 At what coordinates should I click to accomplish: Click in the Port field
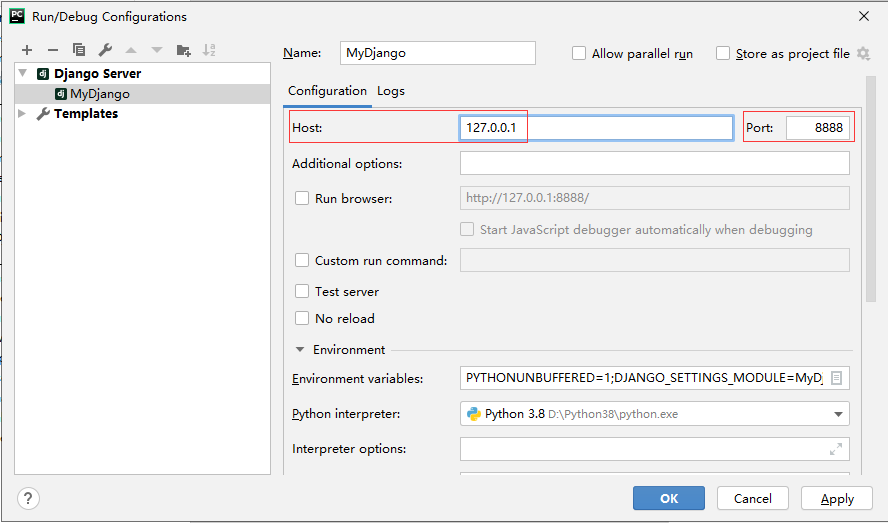818,127
